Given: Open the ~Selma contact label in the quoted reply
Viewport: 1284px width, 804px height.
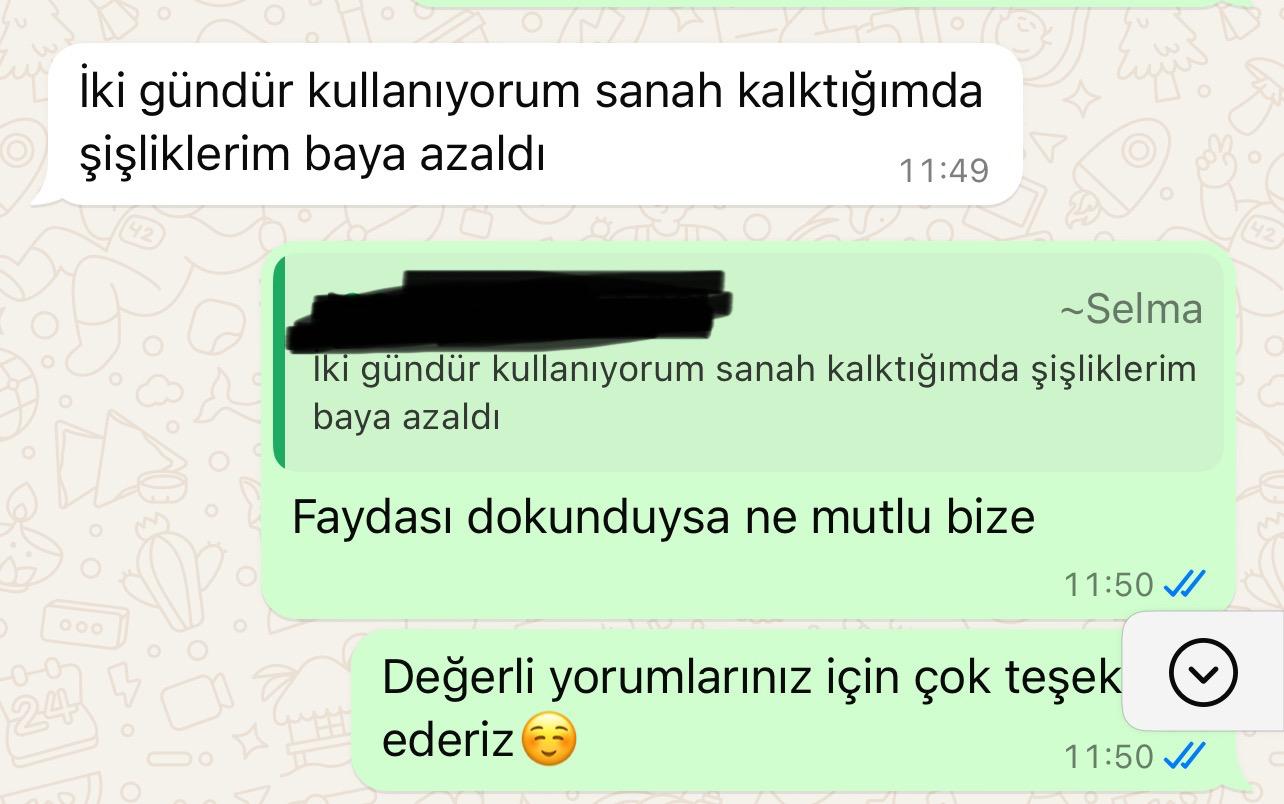Looking at the screenshot, I should (1131, 309).
